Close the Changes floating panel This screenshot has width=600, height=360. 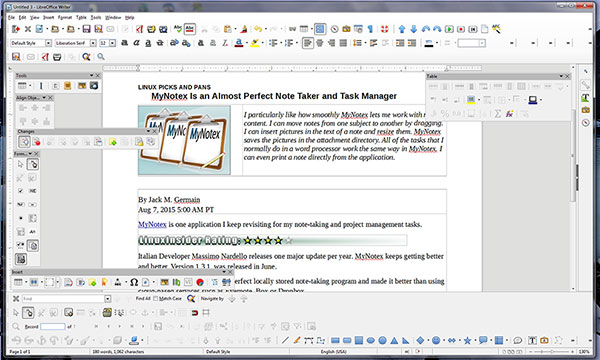pos(155,131)
